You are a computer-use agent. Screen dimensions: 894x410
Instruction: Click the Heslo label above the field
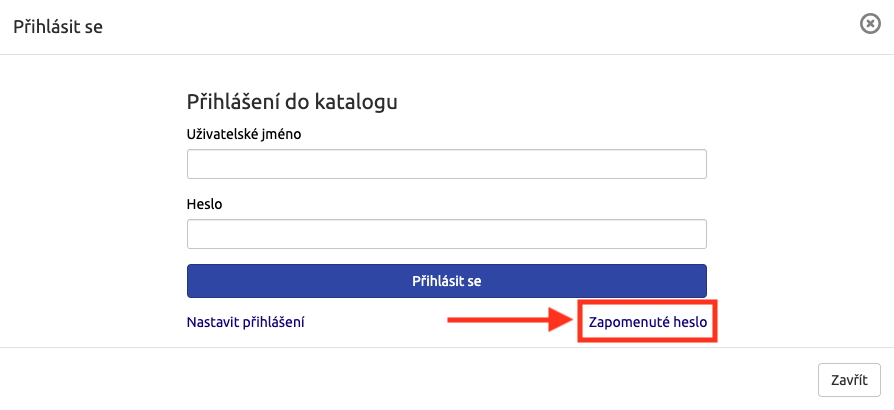(x=204, y=203)
